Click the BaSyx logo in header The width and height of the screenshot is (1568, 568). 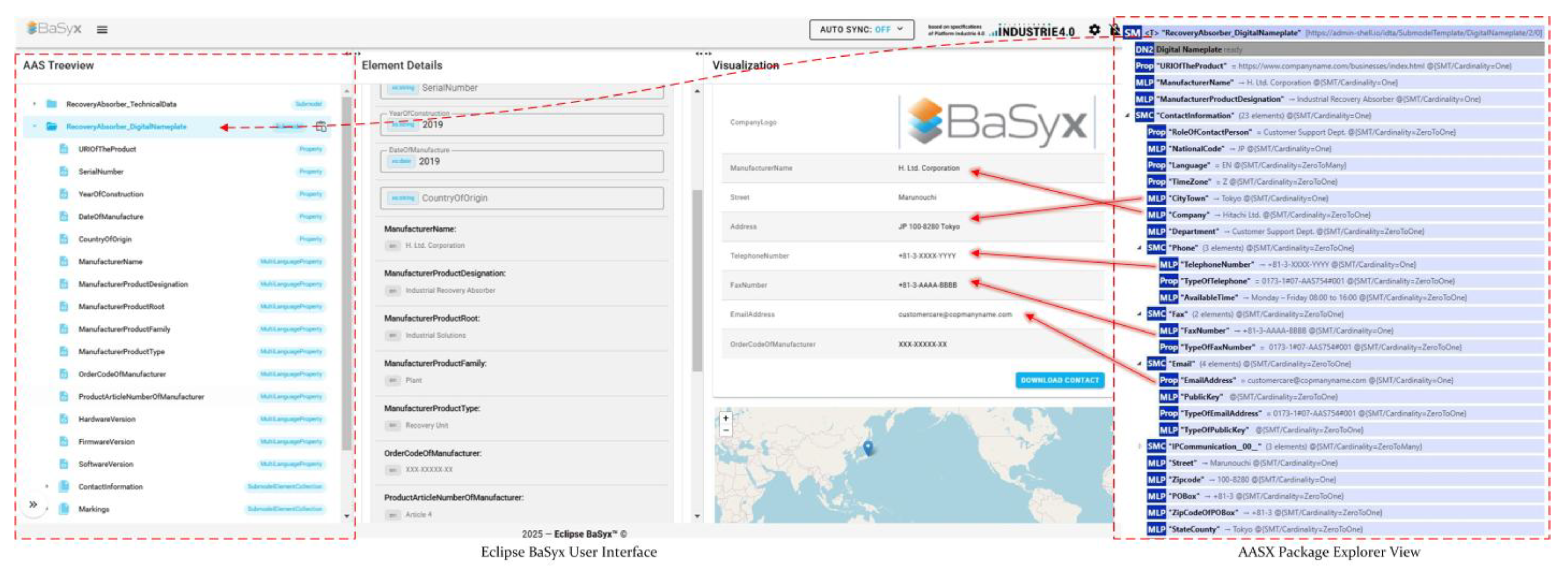(x=54, y=29)
